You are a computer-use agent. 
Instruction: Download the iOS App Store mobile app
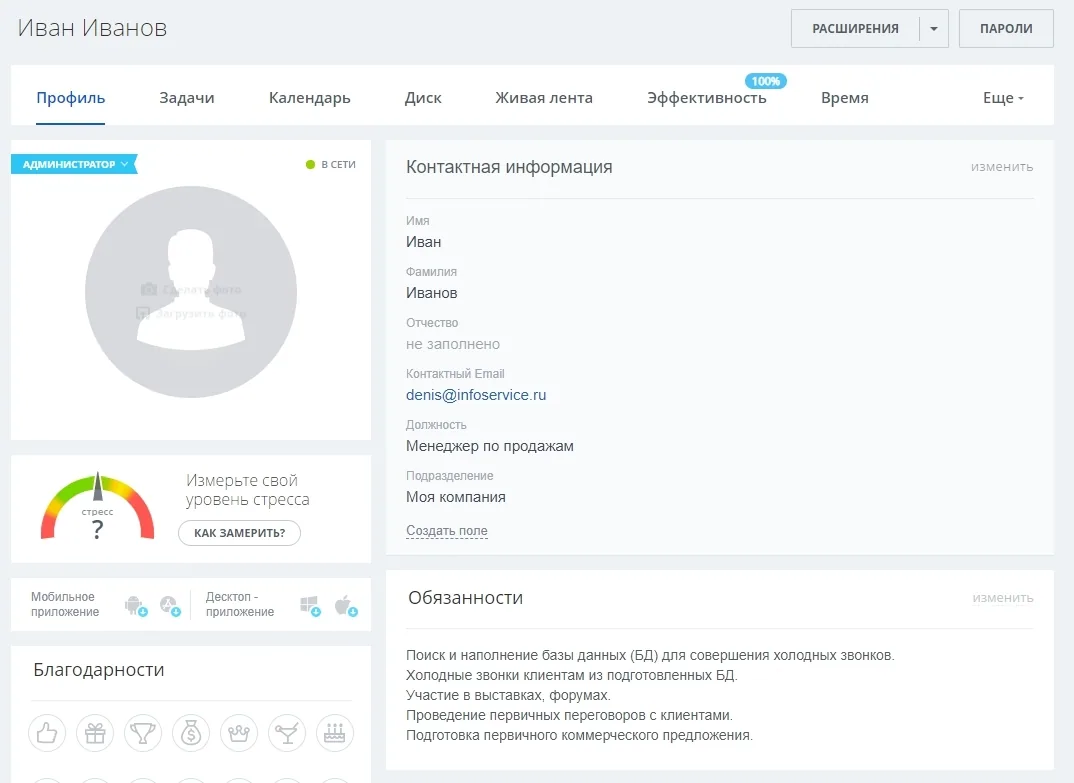(x=170, y=606)
